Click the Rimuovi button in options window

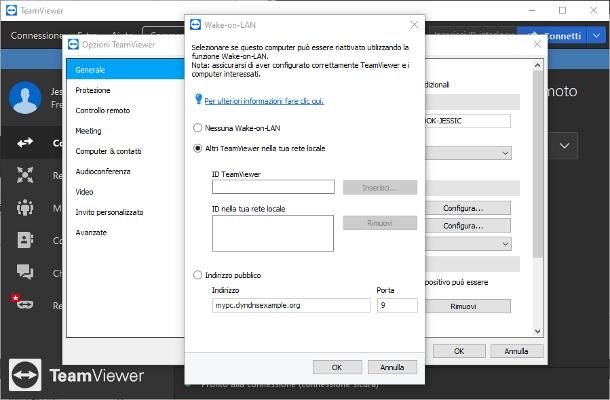(x=468, y=306)
